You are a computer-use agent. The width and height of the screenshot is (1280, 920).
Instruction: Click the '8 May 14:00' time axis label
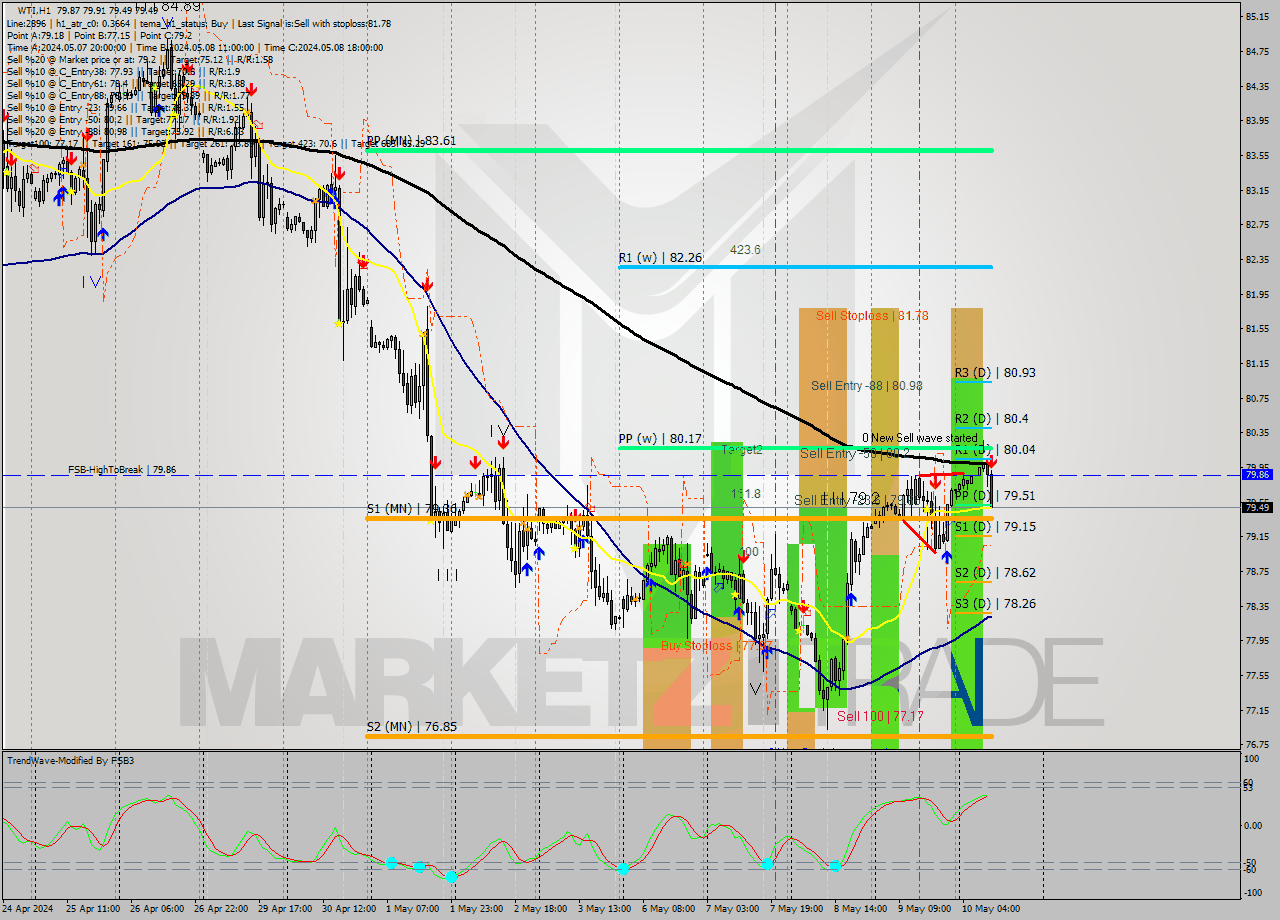coord(861,908)
